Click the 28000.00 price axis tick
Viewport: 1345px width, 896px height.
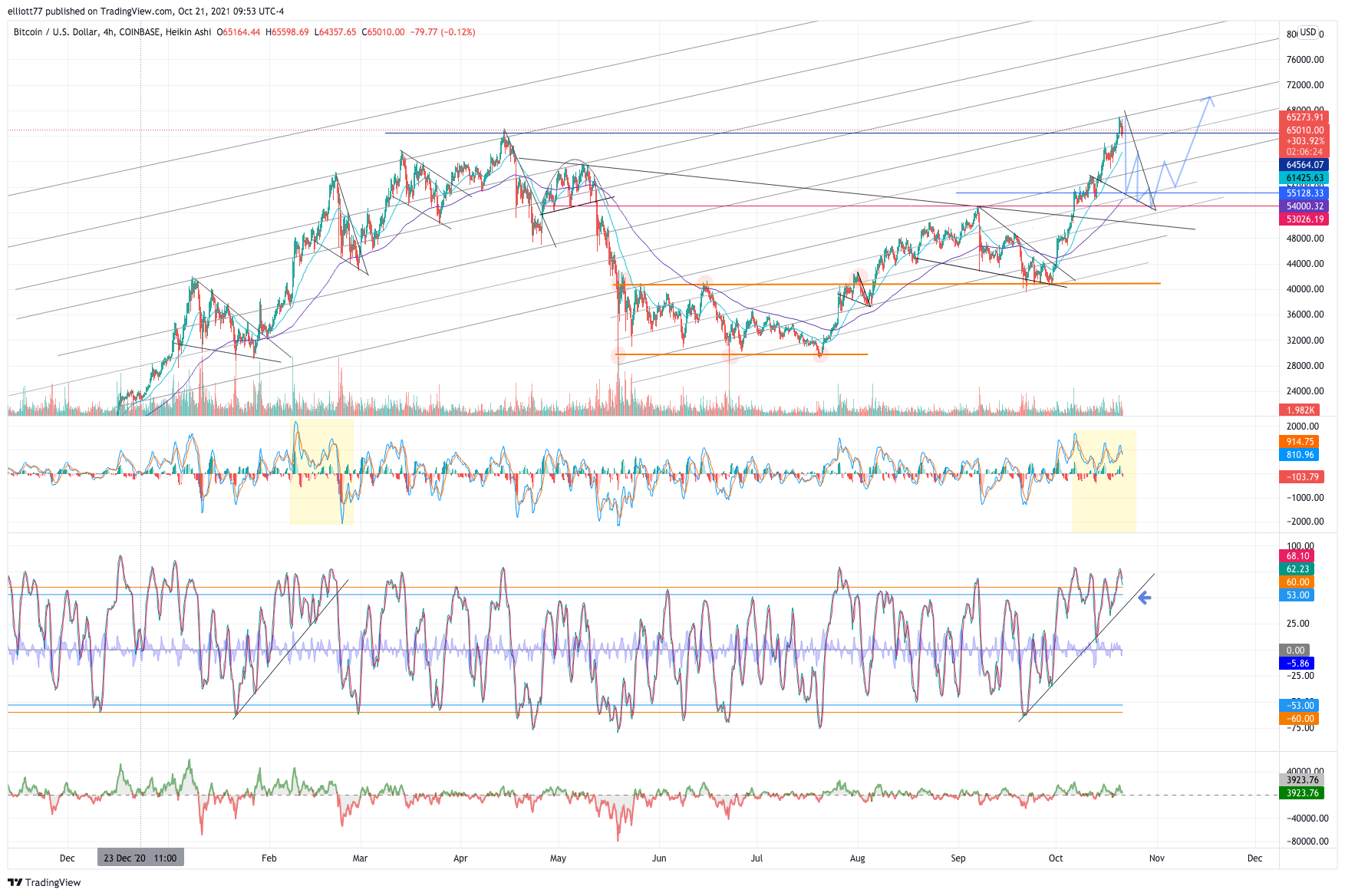coord(1305,366)
